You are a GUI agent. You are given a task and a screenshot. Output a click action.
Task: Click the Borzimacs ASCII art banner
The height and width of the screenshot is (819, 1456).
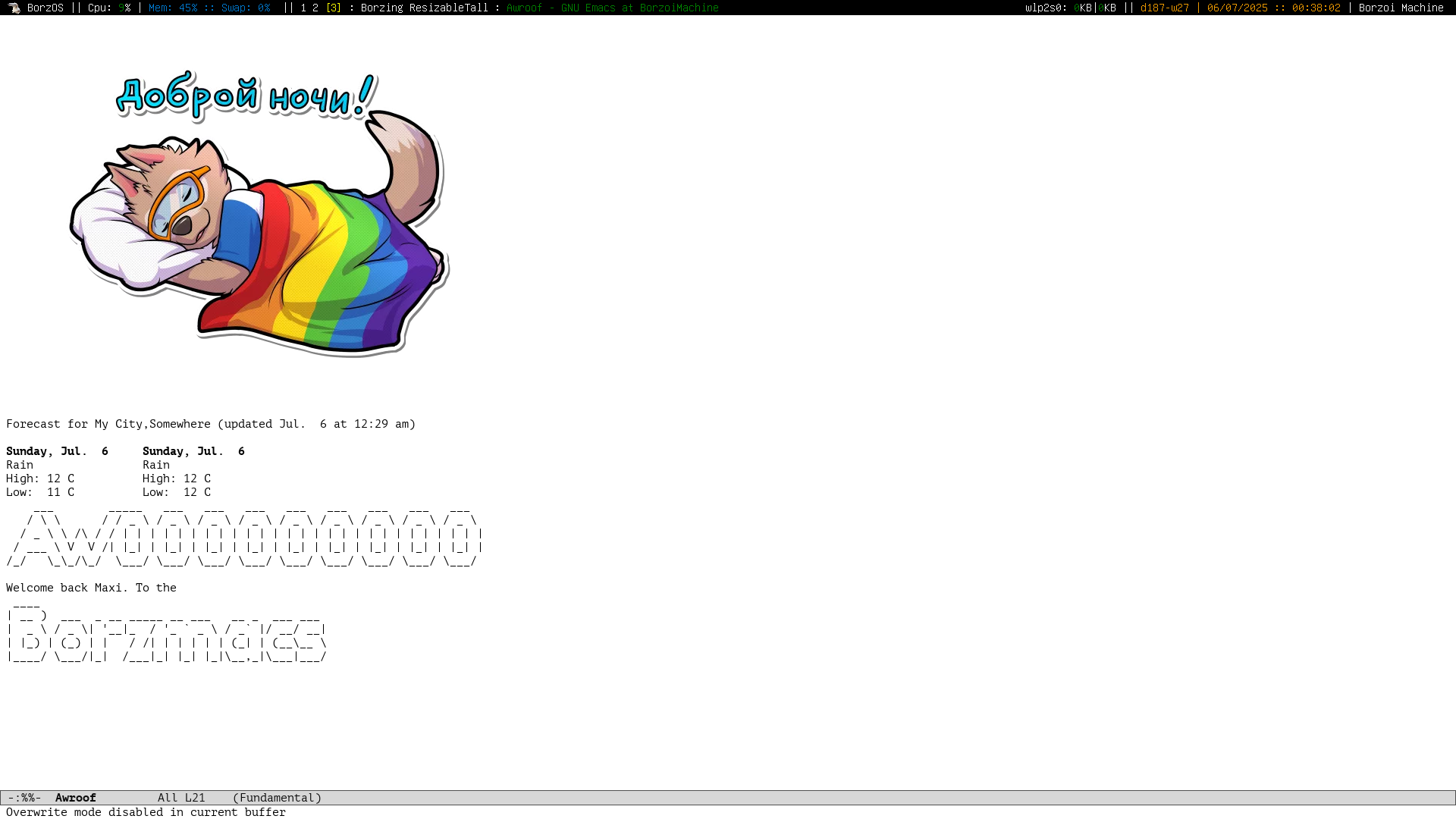coord(167,633)
